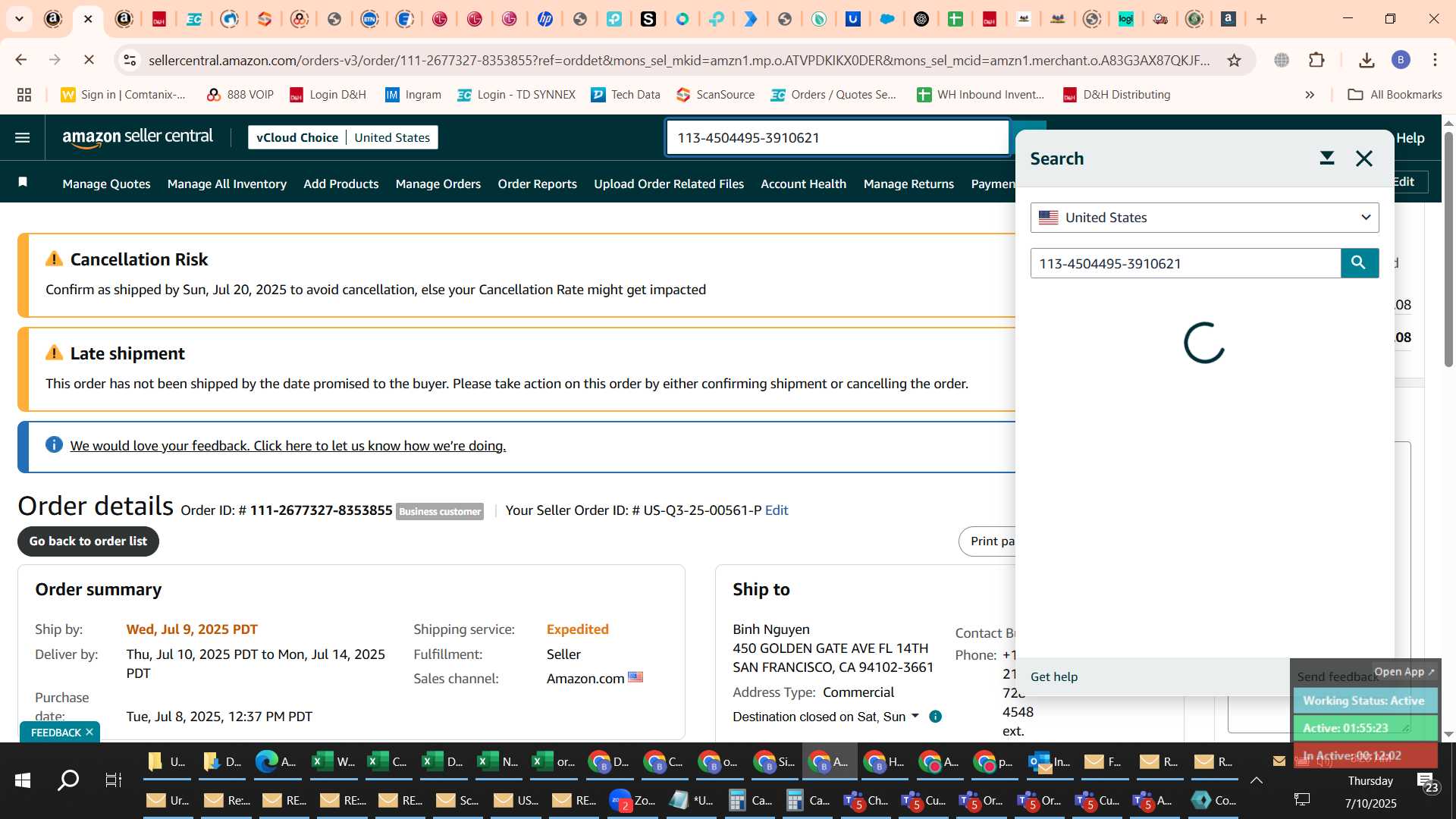Click the top search field with order number
Viewport: 1456px width, 819px height.
[x=837, y=137]
